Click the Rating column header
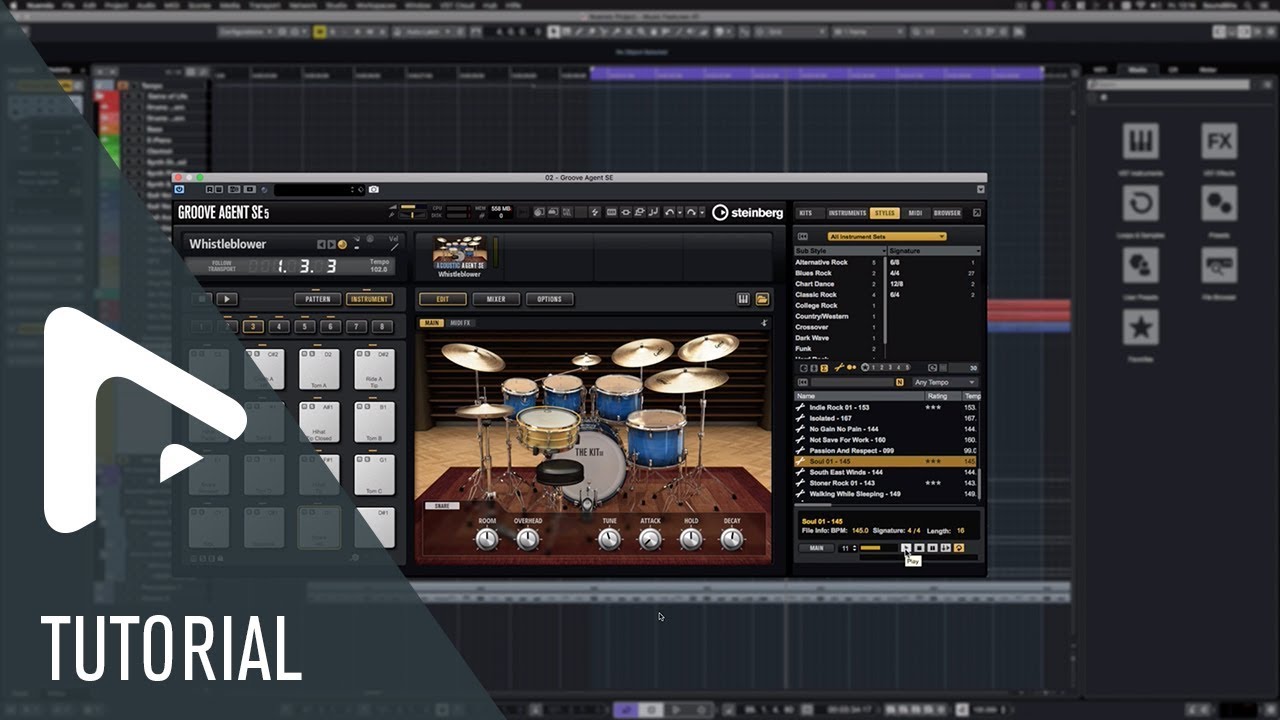Image resolution: width=1280 pixels, height=720 pixels. [942, 396]
